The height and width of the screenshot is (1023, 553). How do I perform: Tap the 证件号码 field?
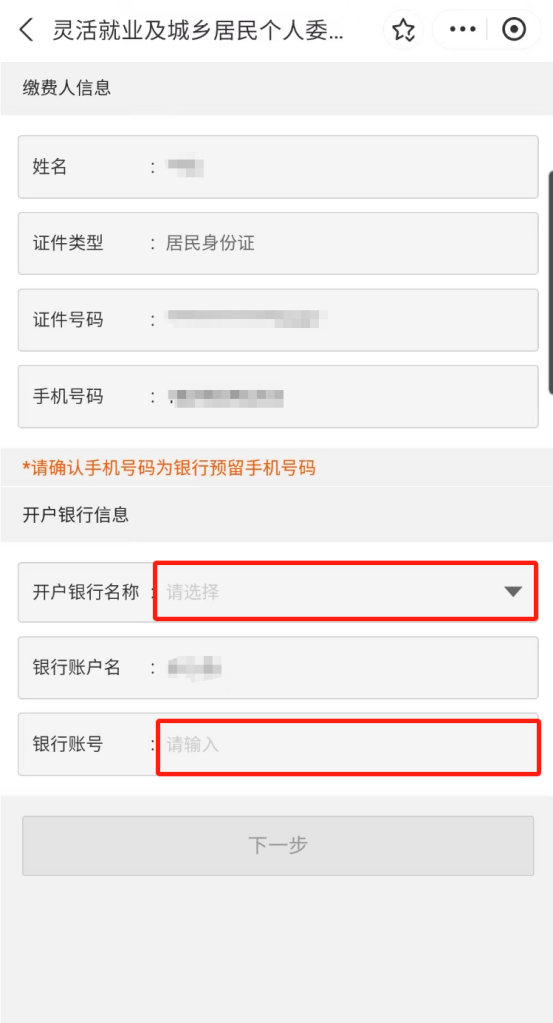(x=278, y=320)
